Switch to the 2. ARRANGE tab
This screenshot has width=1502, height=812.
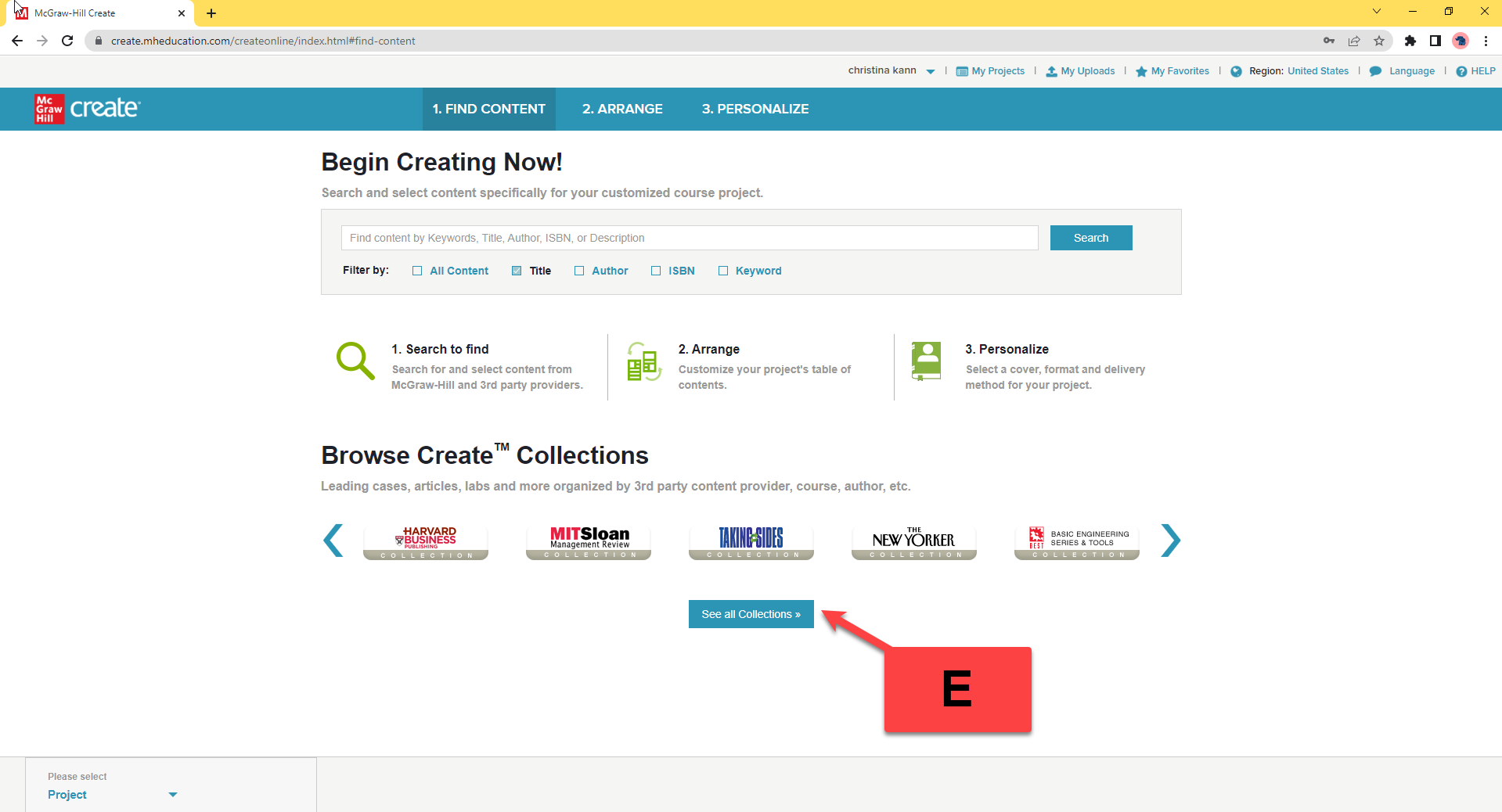click(621, 109)
